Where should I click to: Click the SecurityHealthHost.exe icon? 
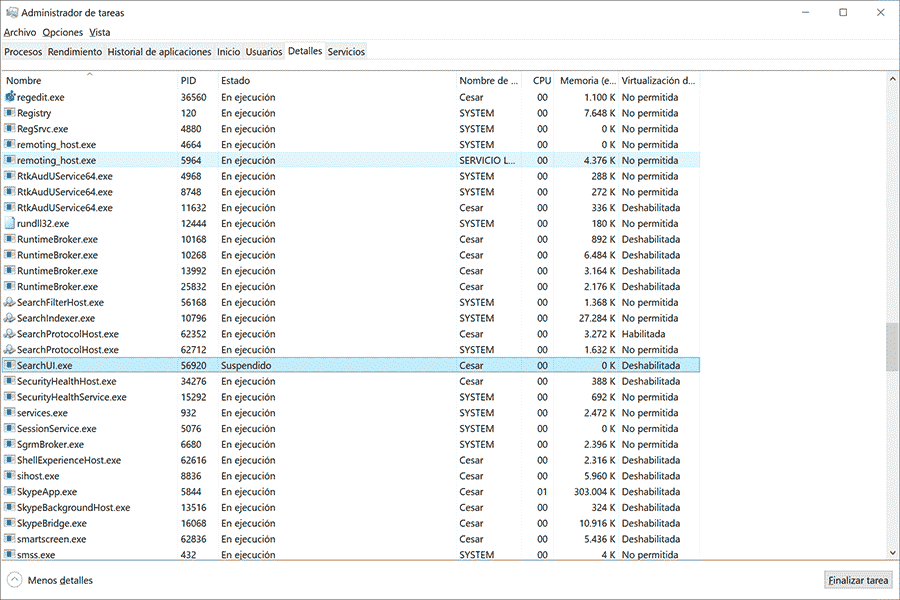pyautogui.click(x=10, y=381)
